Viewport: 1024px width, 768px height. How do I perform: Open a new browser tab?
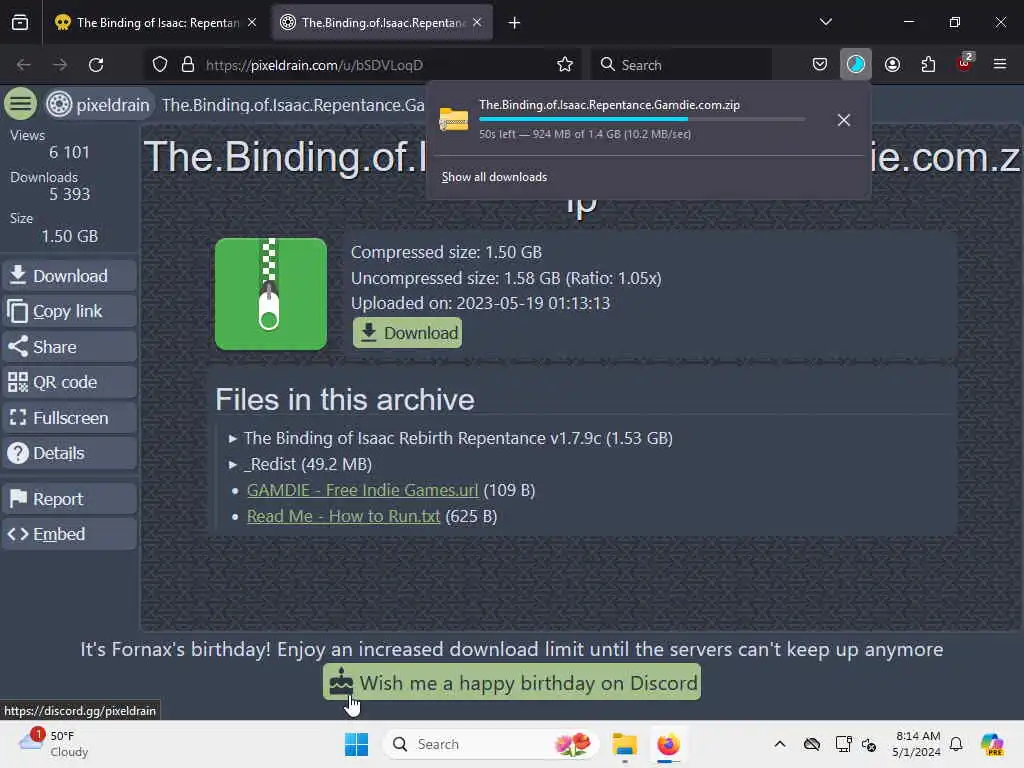(x=515, y=23)
